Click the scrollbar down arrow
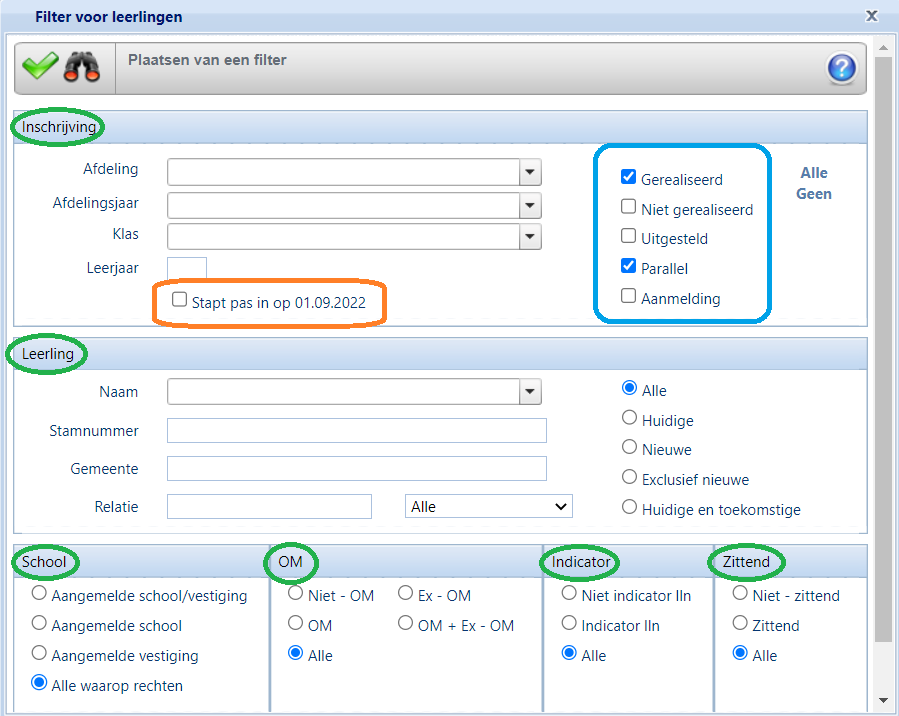The height and width of the screenshot is (716, 899). (x=883, y=700)
